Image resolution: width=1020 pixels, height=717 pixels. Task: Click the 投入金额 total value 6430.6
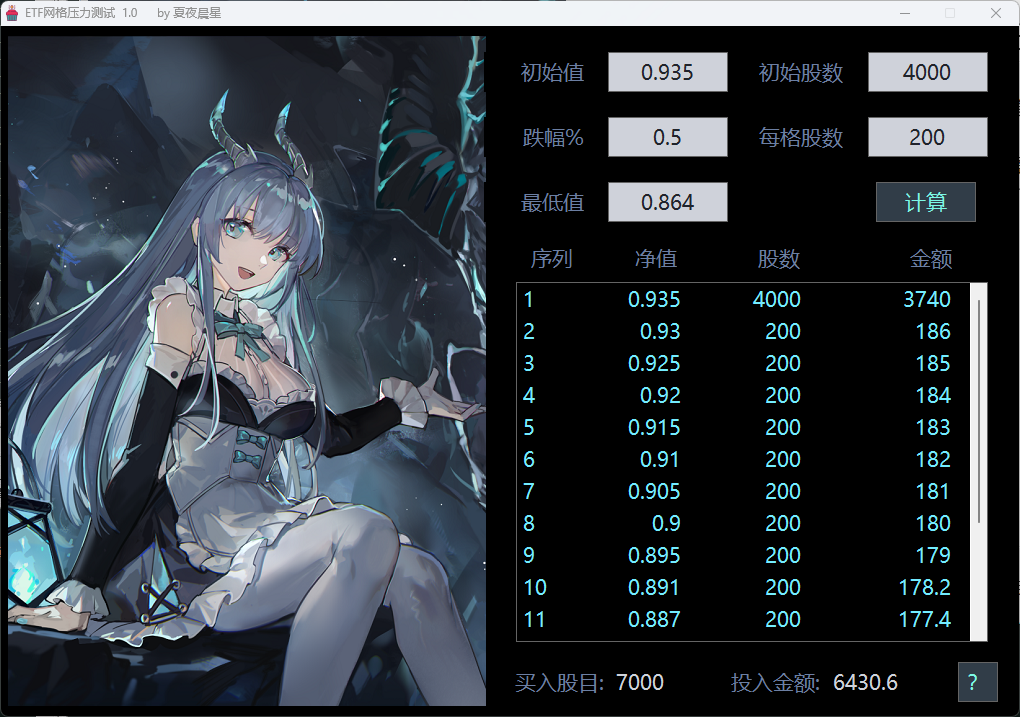coord(865,683)
